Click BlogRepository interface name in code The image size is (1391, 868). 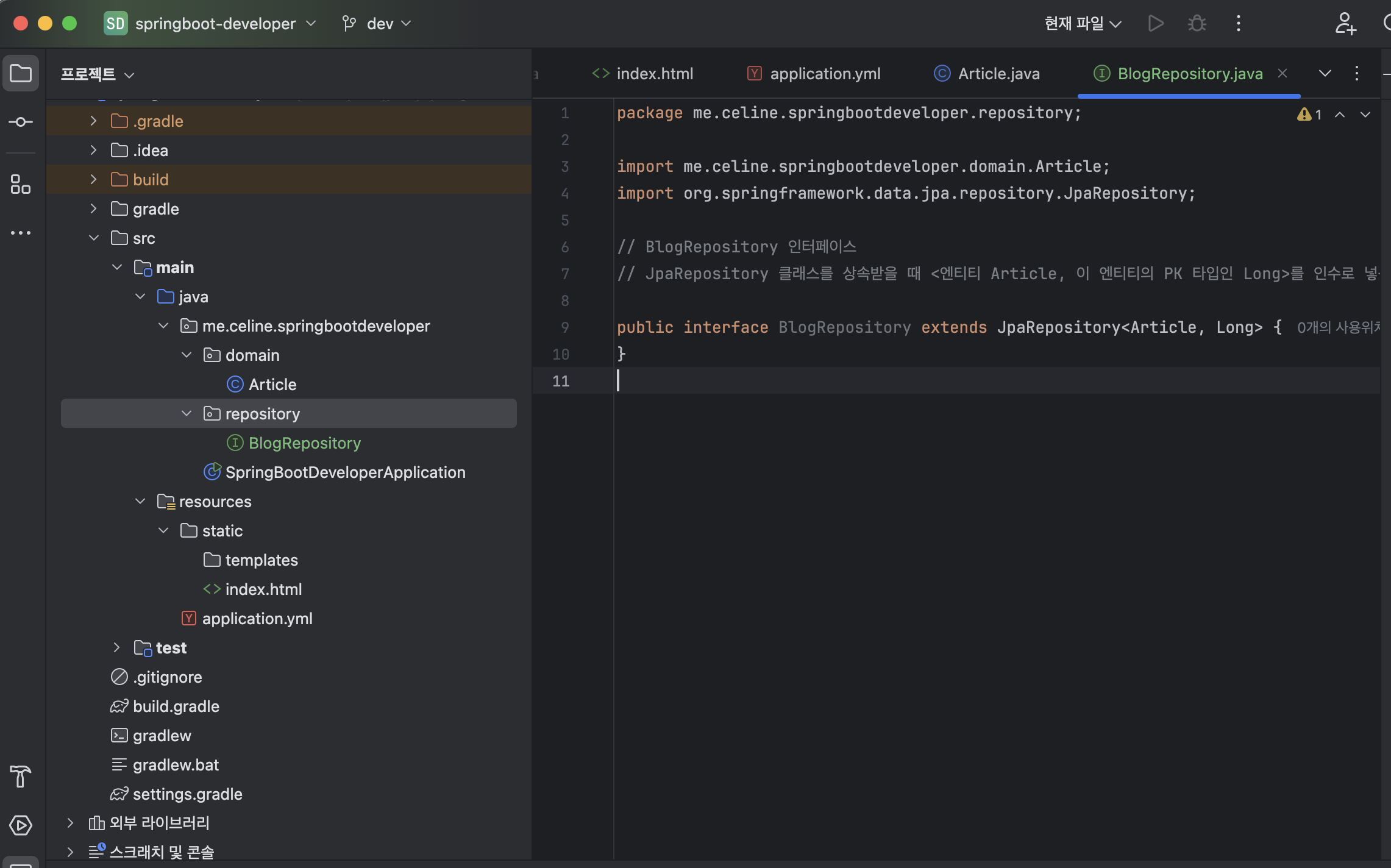coord(844,327)
